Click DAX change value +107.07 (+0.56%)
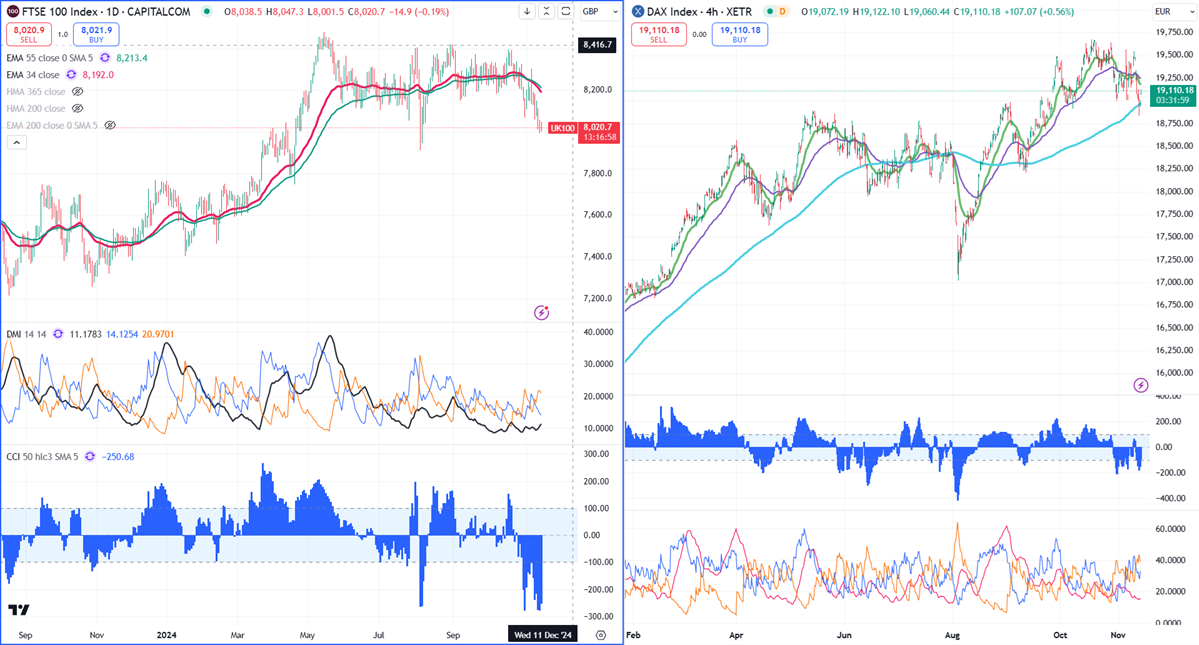1199x645 pixels. click(x=1038, y=11)
